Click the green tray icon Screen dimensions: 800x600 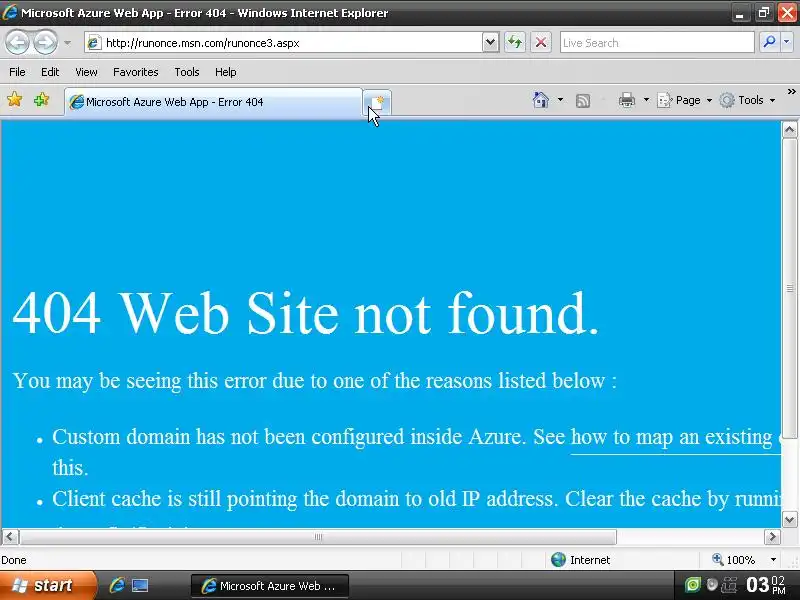click(692, 585)
